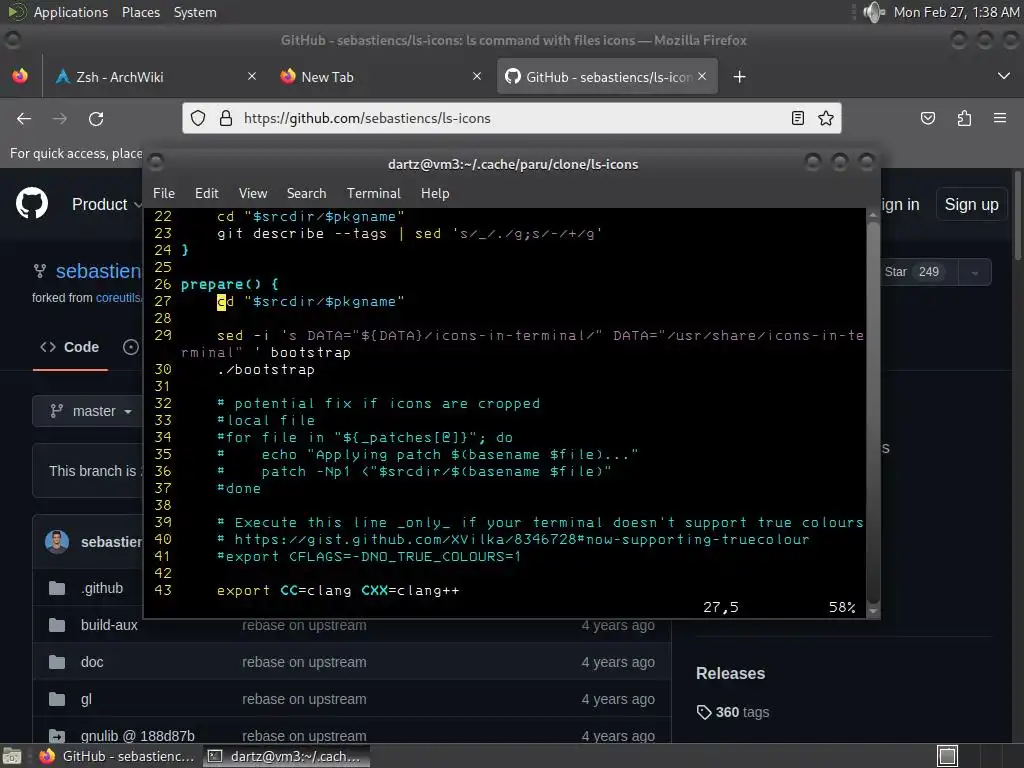Screen dimensions: 1024x768
Task: Open the System menu in top panel
Action: tap(195, 12)
